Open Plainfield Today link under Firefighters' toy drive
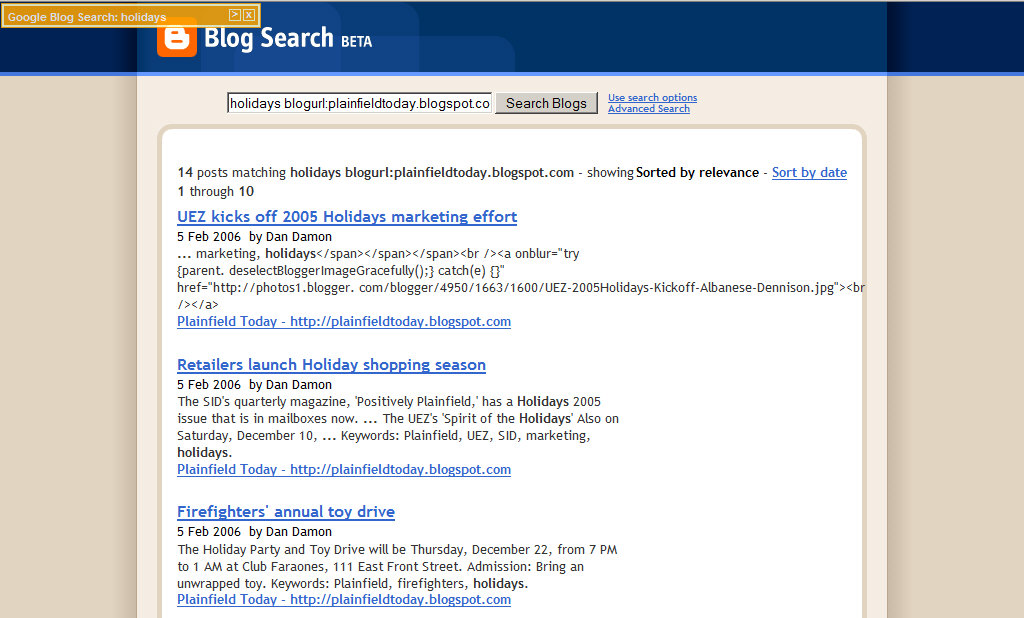 344,599
